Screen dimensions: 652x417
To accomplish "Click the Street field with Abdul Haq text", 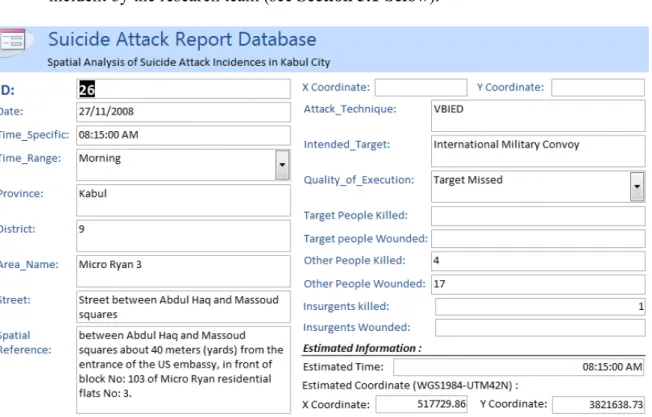I will [x=183, y=307].
